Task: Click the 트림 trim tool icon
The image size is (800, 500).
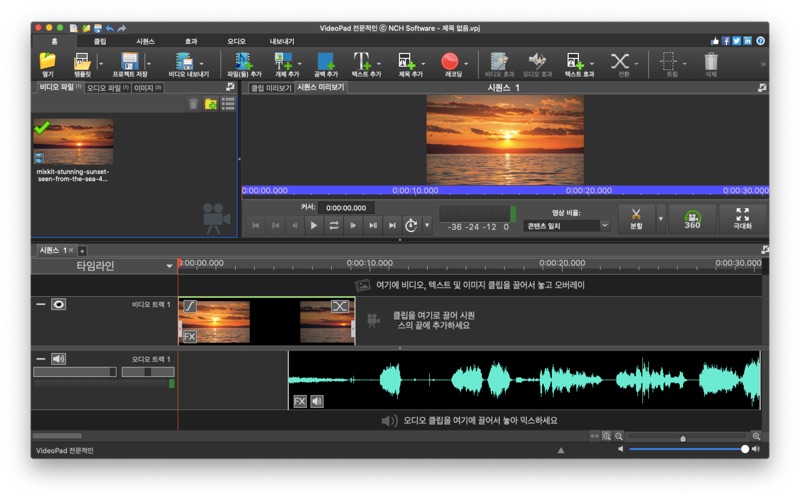Action: click(668, 61)
